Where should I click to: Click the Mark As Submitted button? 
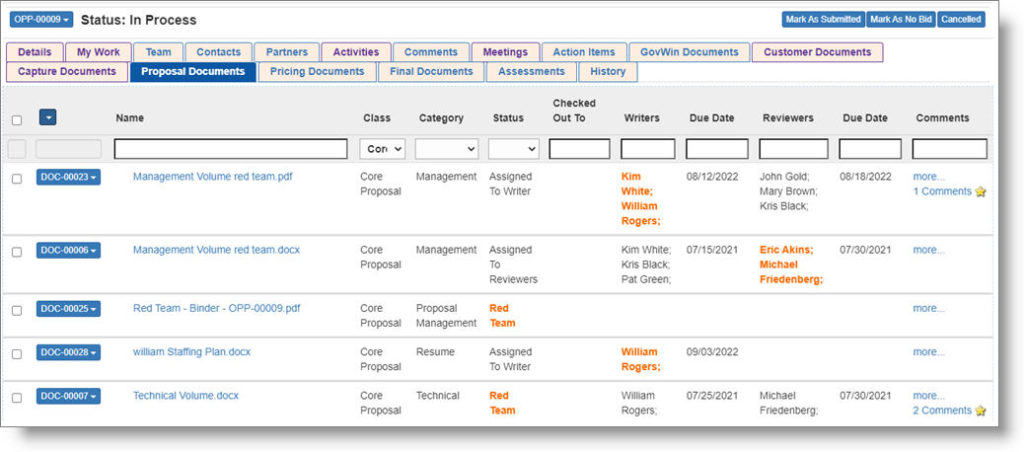tap(823, 20)
